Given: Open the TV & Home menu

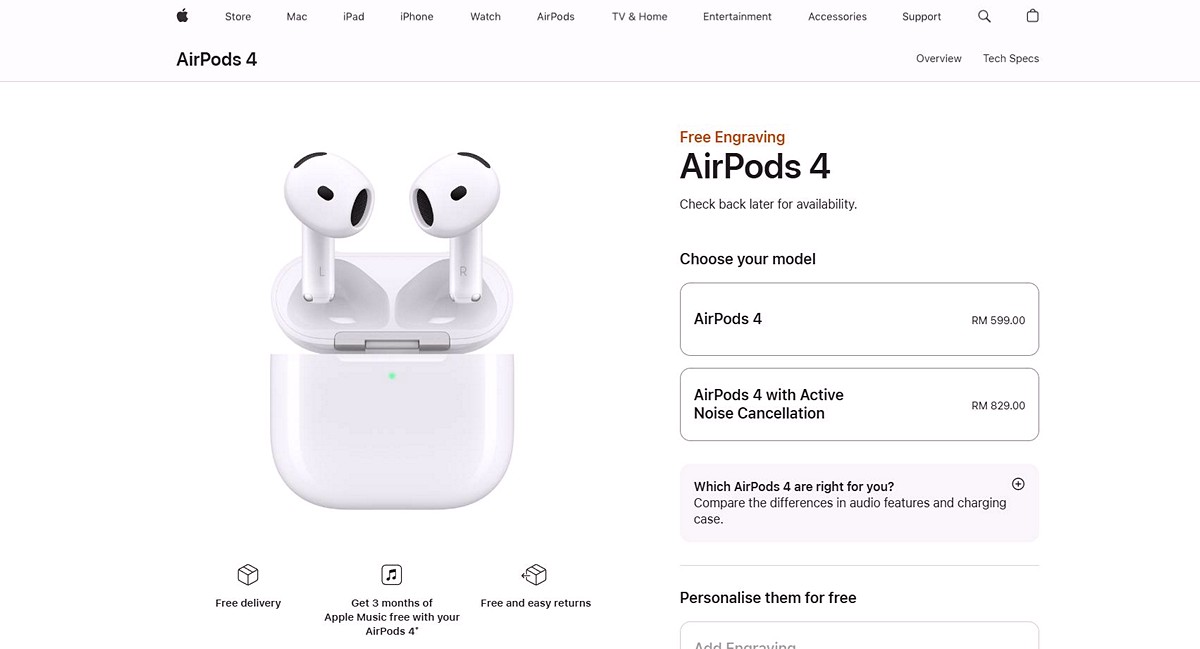Looking at the screenshot, I should [640, 17].
